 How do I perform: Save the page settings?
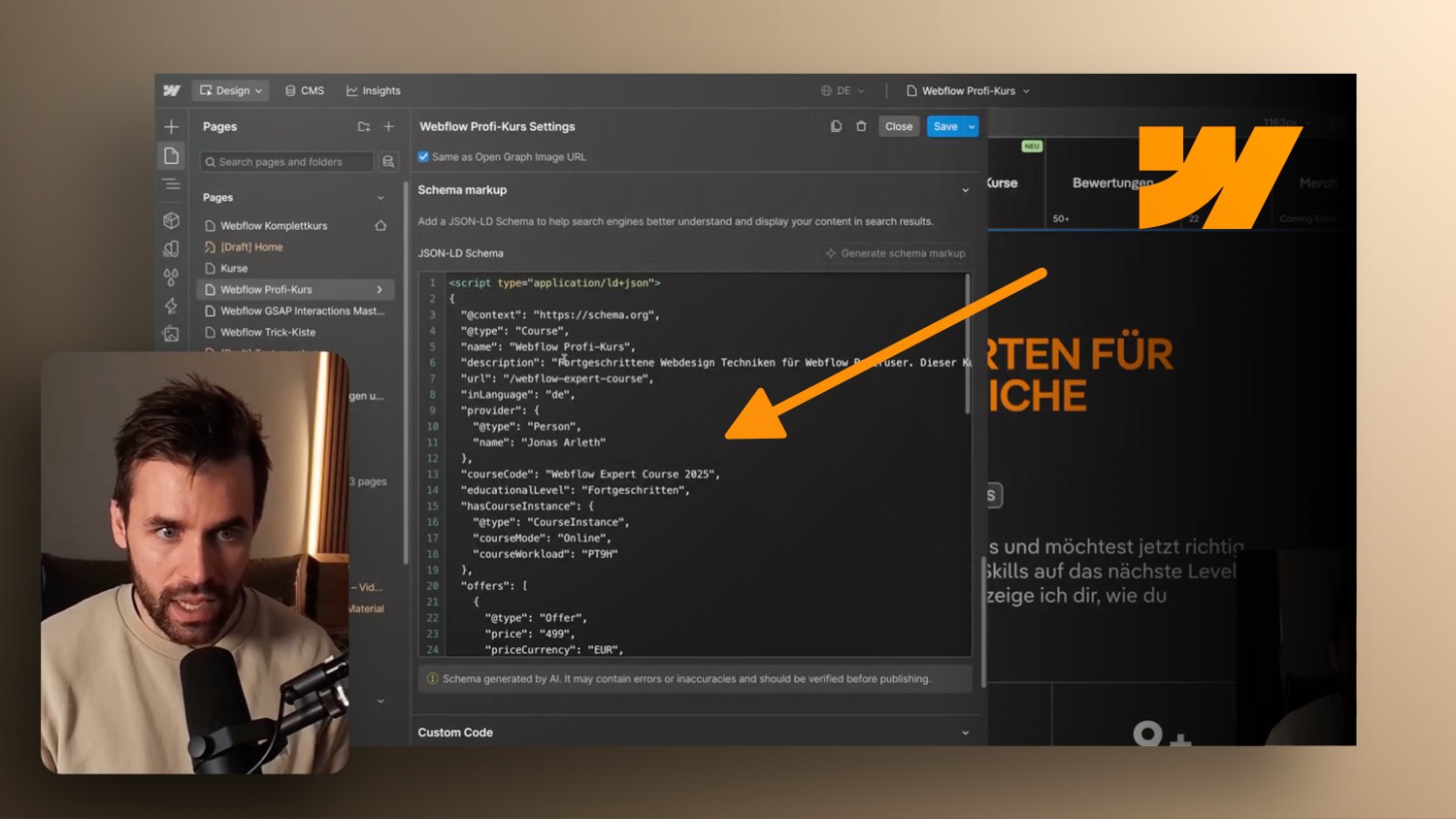click(945, 126)
